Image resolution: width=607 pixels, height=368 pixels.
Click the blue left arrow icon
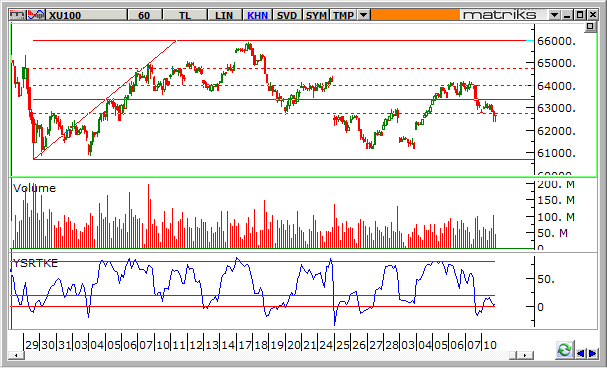click(580, 353)
